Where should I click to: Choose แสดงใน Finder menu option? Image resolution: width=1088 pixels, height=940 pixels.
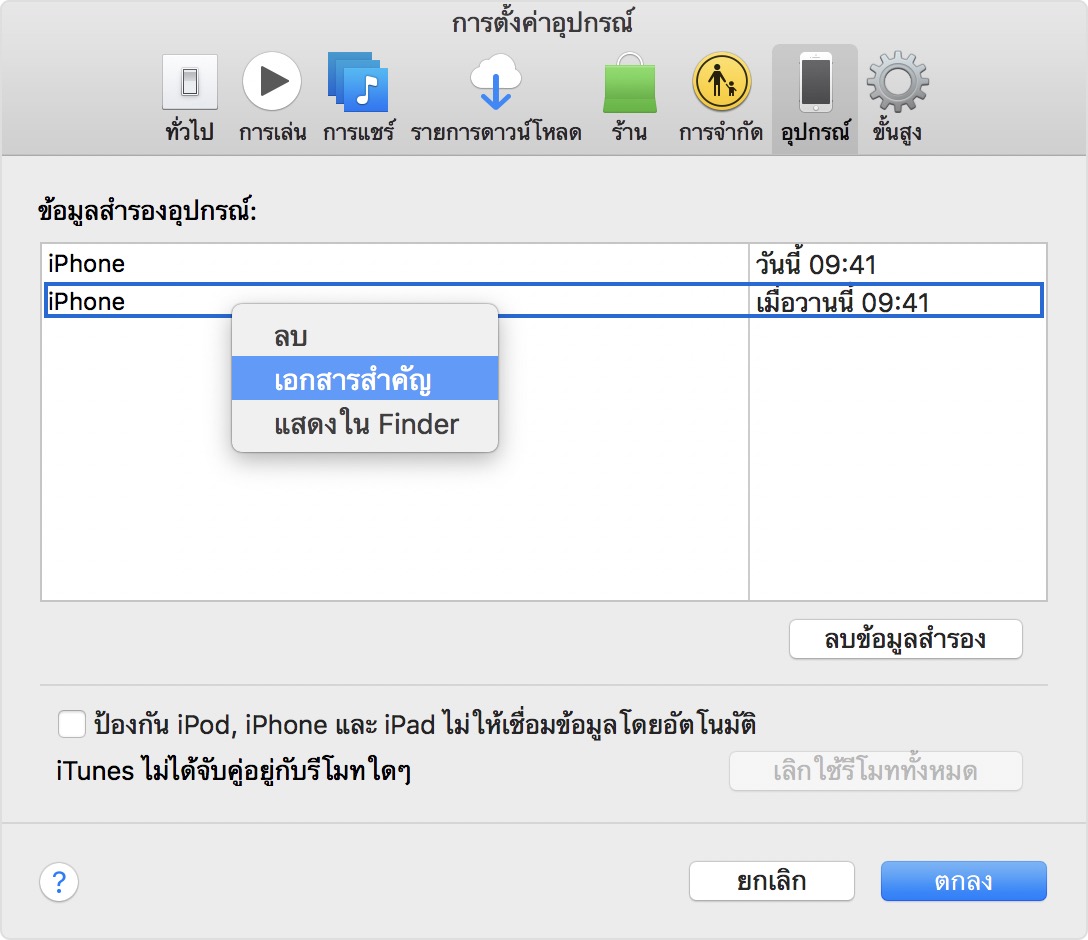coord(363,423)
